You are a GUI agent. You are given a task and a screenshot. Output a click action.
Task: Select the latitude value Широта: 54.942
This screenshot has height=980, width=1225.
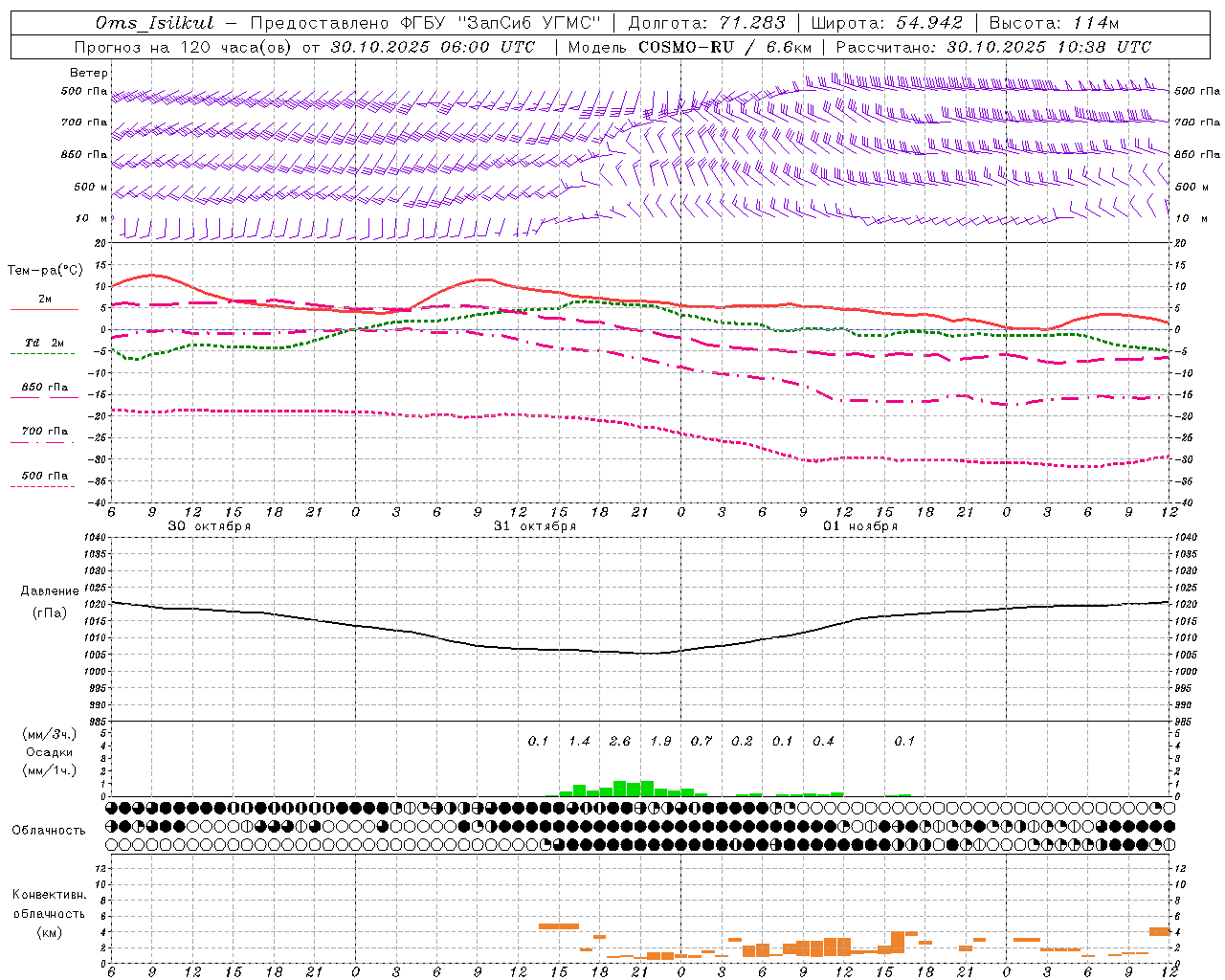886,23
